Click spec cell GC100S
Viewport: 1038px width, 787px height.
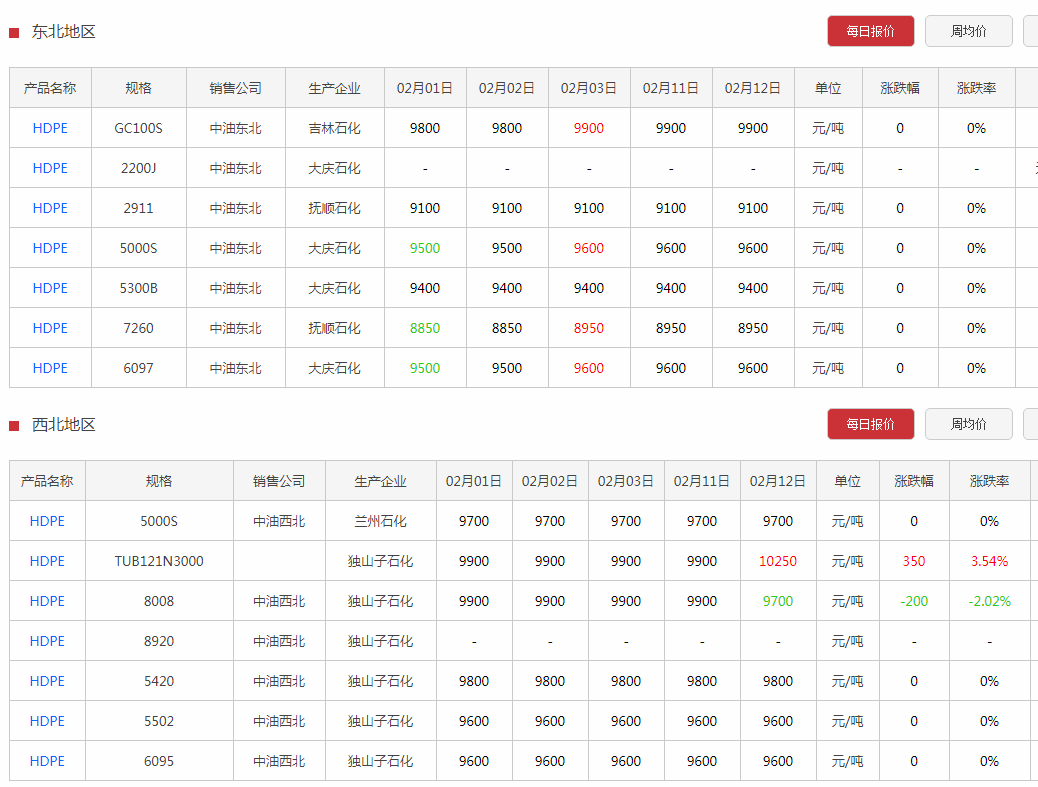pos(138,128)
